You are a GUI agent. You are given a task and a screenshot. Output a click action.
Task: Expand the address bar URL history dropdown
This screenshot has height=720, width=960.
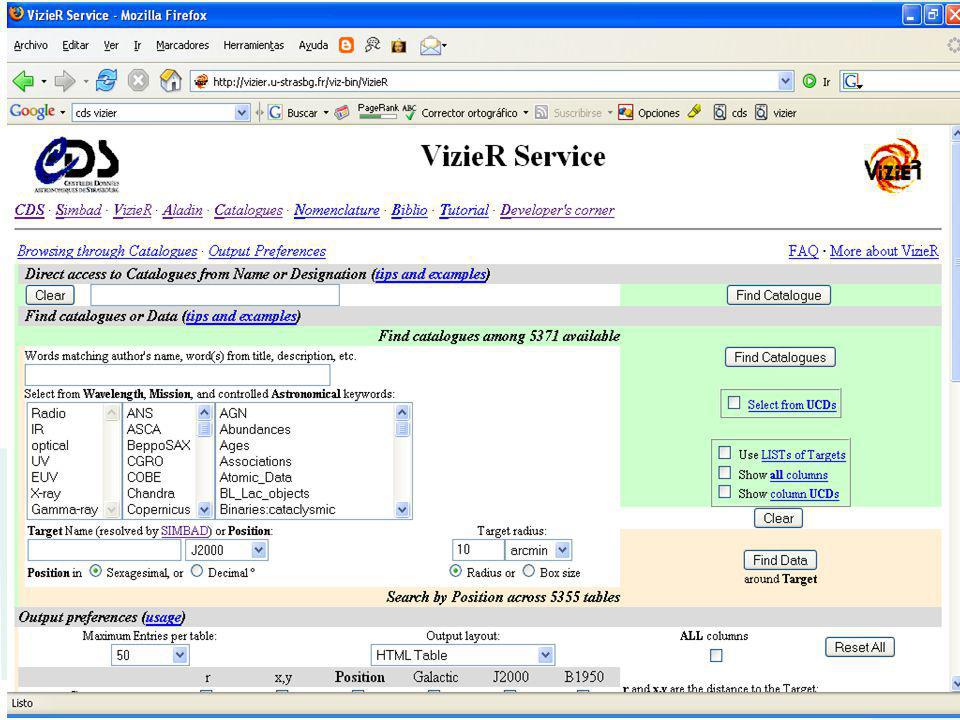[786, 81]
